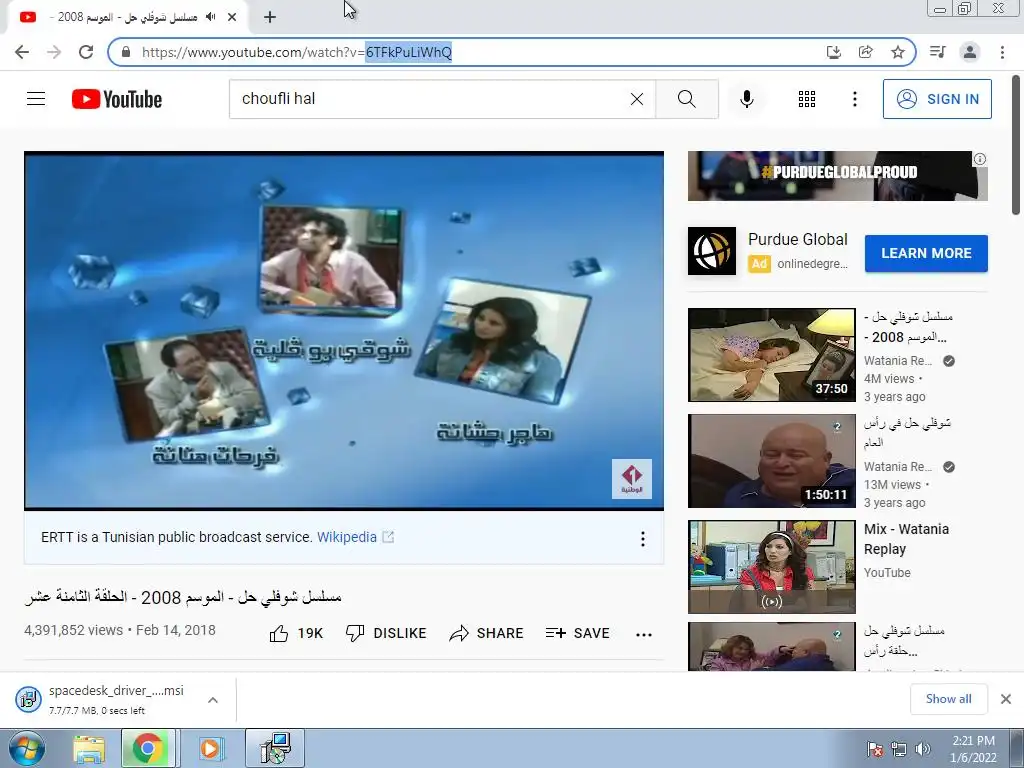Open the Mix - Watania Replay thumbnail
The height and width of the screenshot is (768, 1024).
click(x=771, y=566)
